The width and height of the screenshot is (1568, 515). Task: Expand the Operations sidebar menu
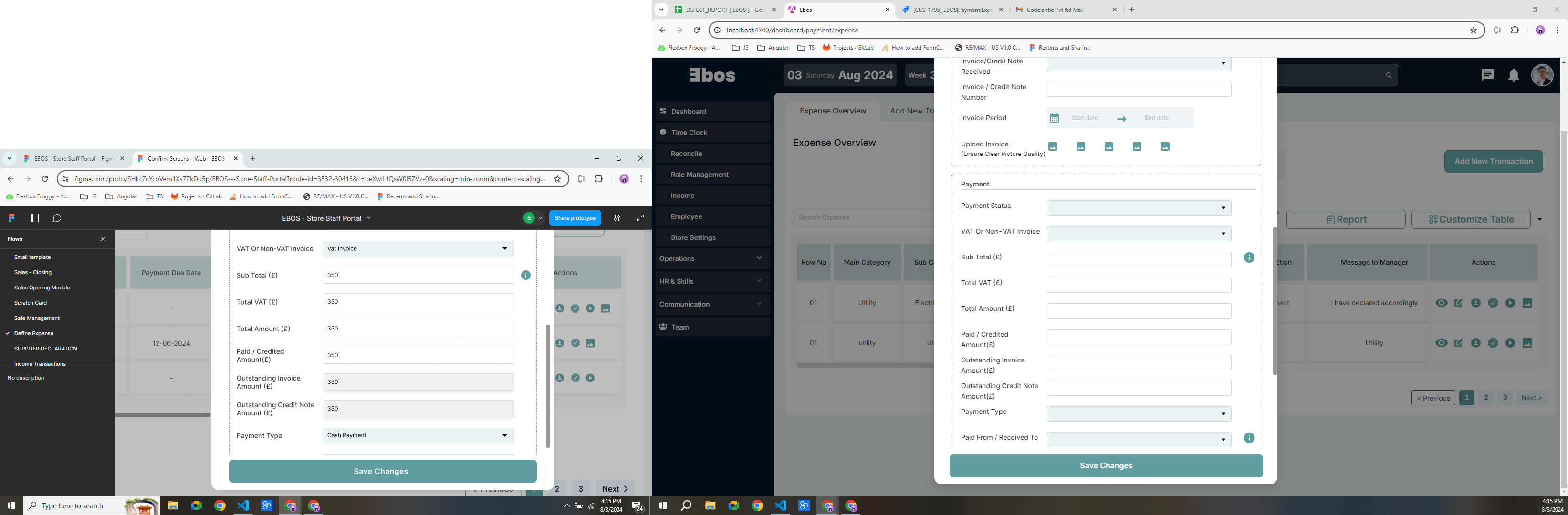[712, 258]
